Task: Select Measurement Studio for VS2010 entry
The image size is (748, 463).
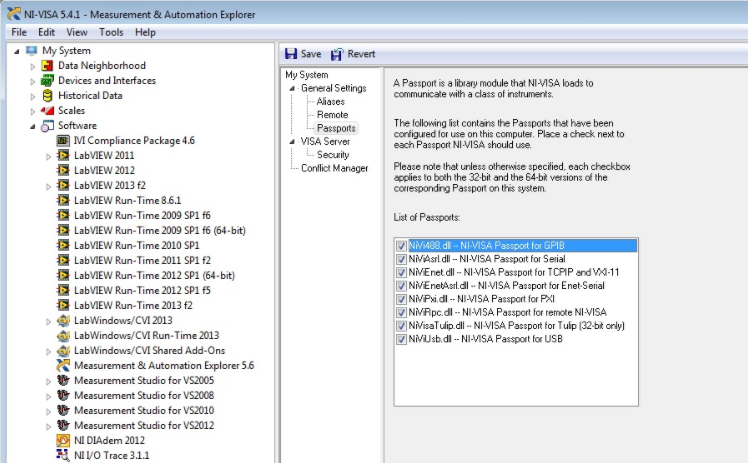Action: coord(144,411)
